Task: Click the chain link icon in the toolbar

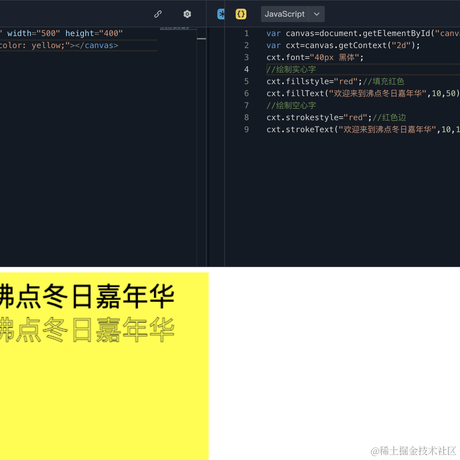Action: click(x=158, y=14)
